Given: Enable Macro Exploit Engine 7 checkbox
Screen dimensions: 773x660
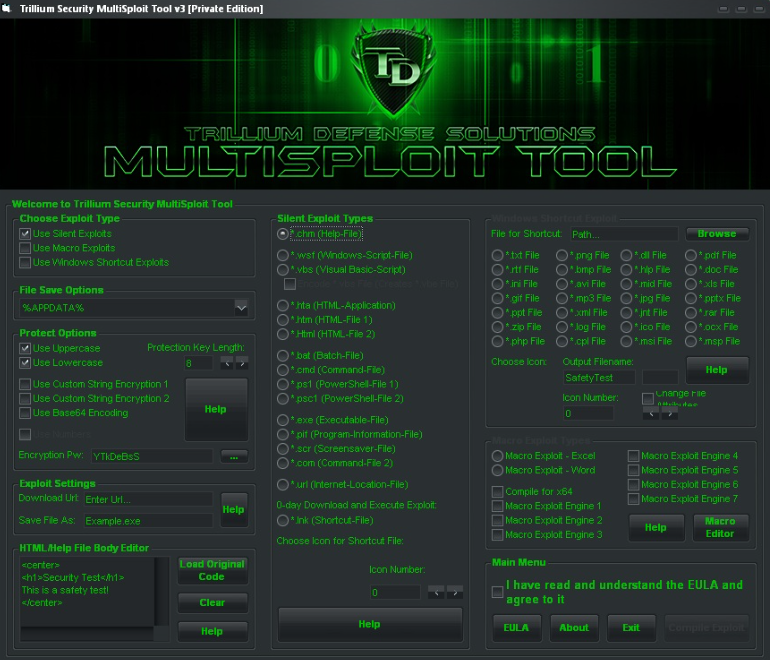Looking at the screenshot, I should [x=633, y=499].
